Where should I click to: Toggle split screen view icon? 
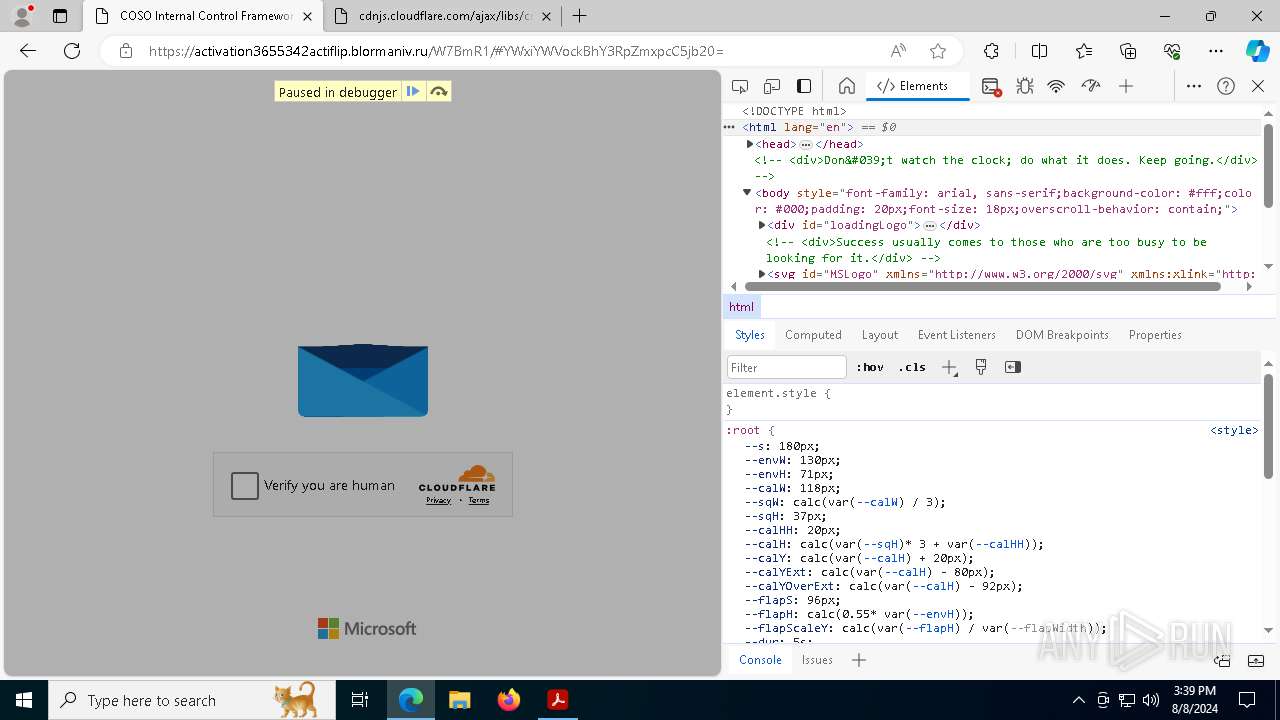[1039, 51]
